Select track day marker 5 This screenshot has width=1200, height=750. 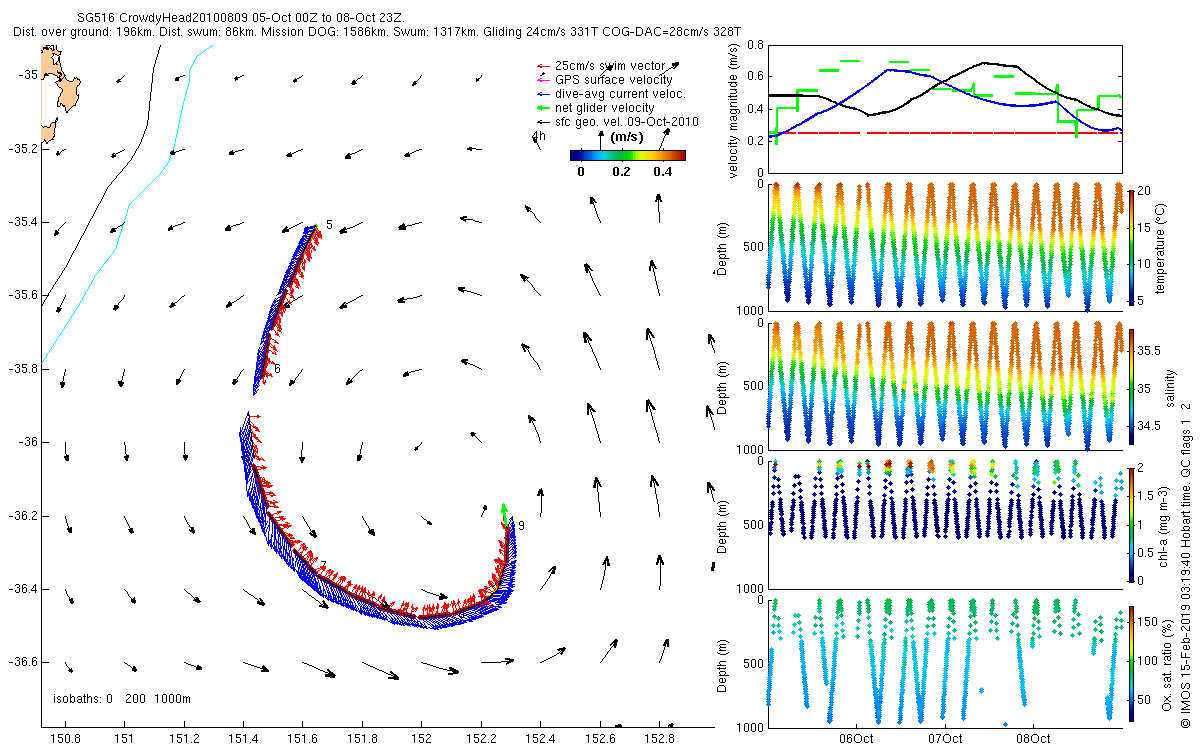click(329, 225)
